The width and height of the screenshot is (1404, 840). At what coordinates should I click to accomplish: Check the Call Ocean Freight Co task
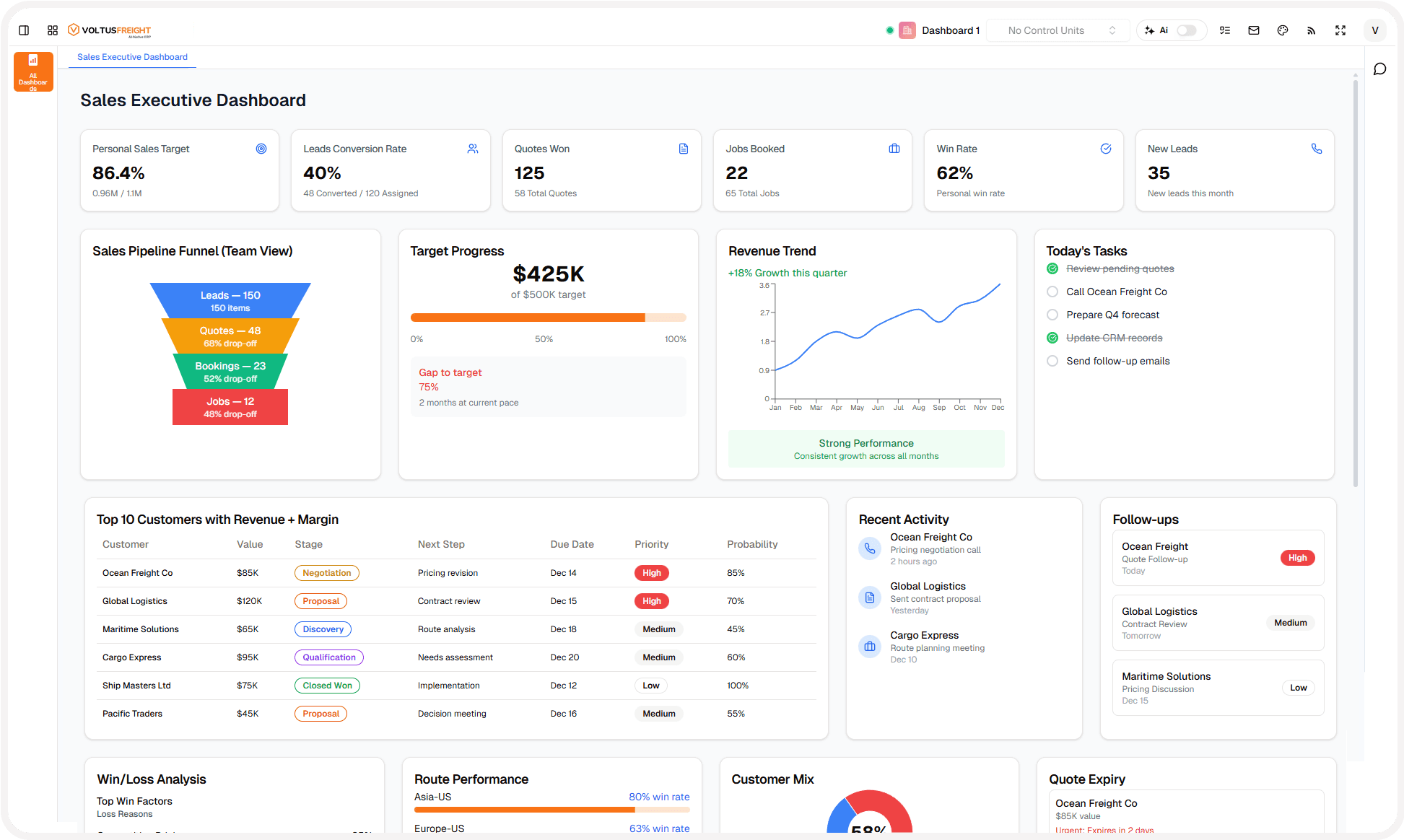1052,292
